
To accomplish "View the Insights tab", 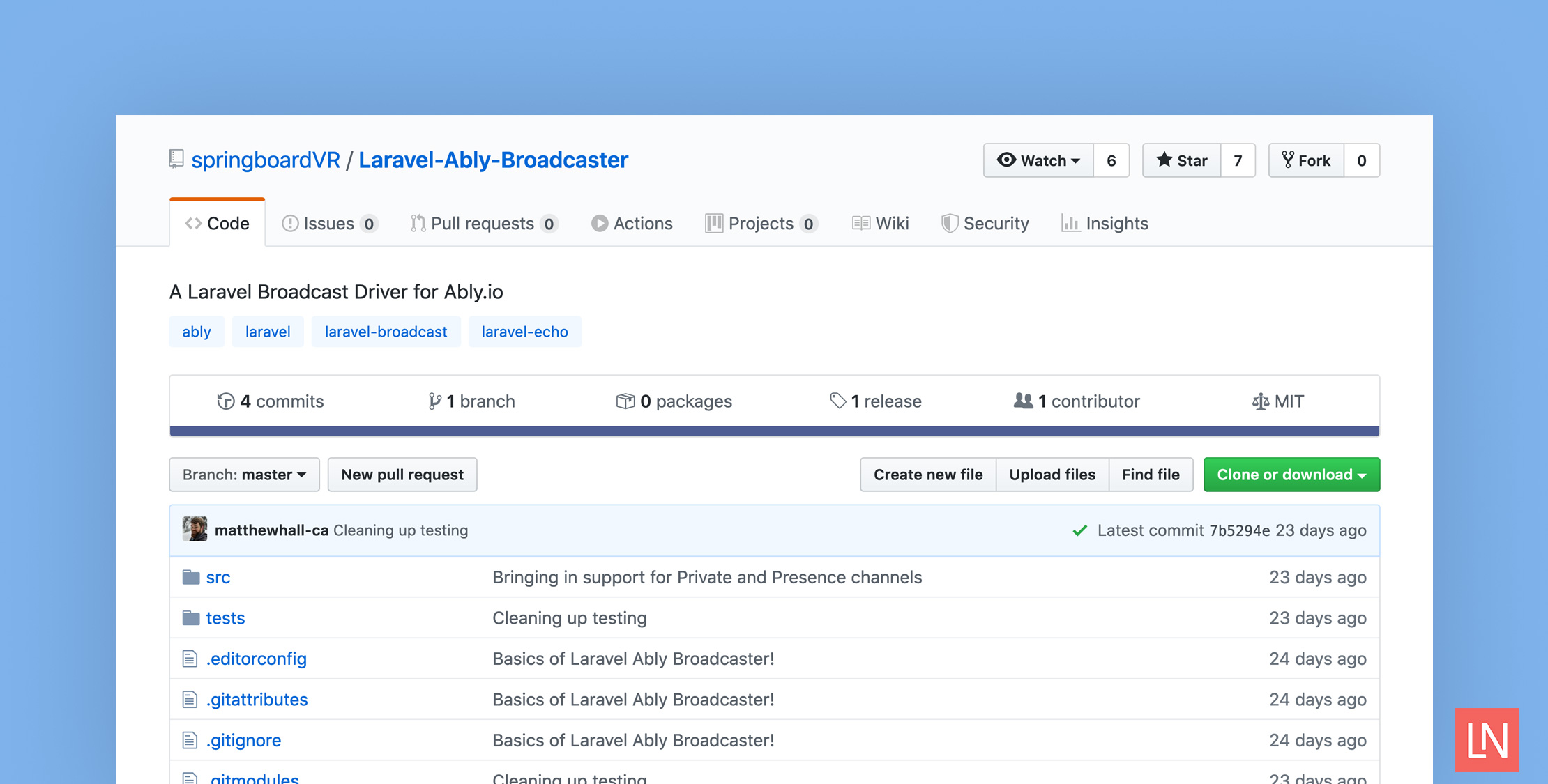I will click(1105, 224).
